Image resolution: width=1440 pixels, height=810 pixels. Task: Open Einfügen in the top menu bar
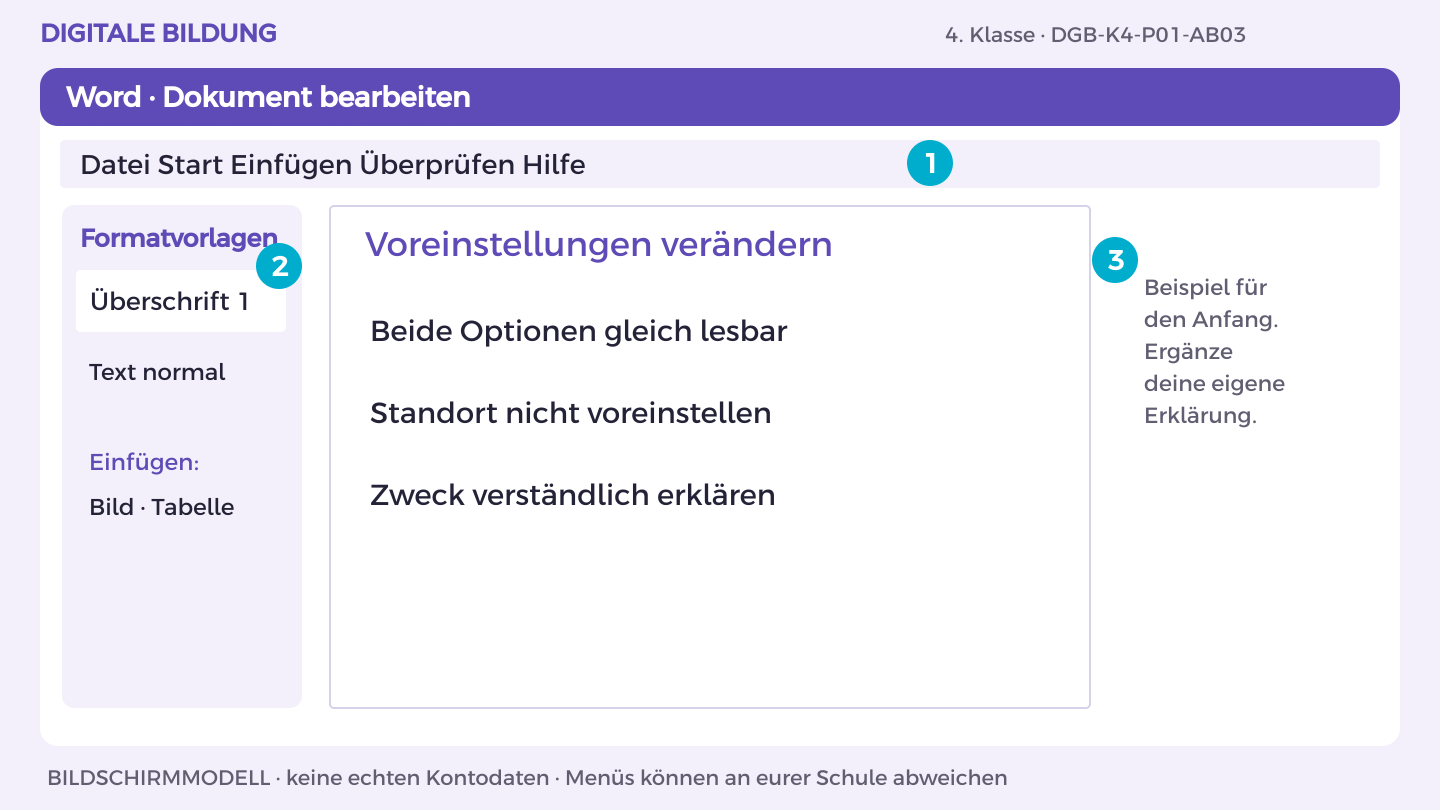pyautogui.click(x=290, y=164)
